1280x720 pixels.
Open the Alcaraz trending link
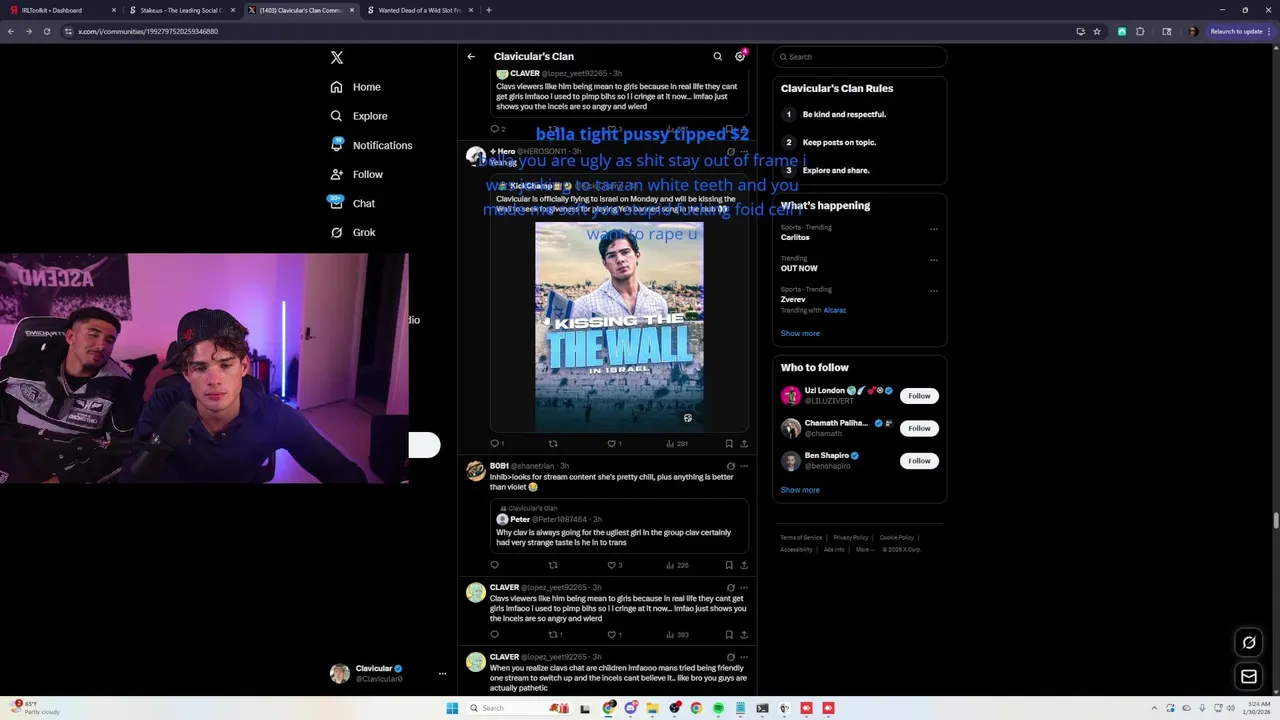(x=834, y=310)
